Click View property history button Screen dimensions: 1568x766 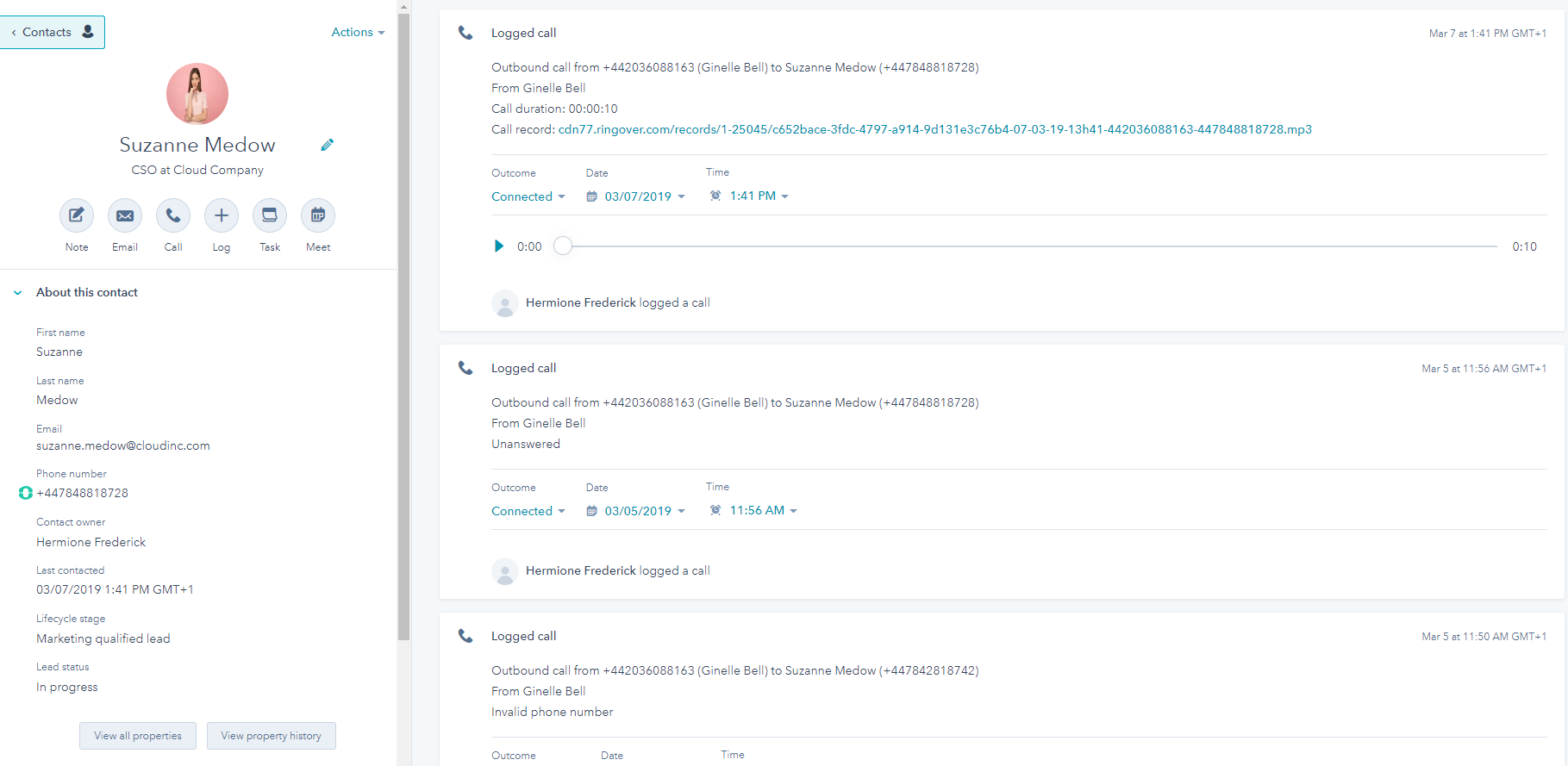point(271,736)
